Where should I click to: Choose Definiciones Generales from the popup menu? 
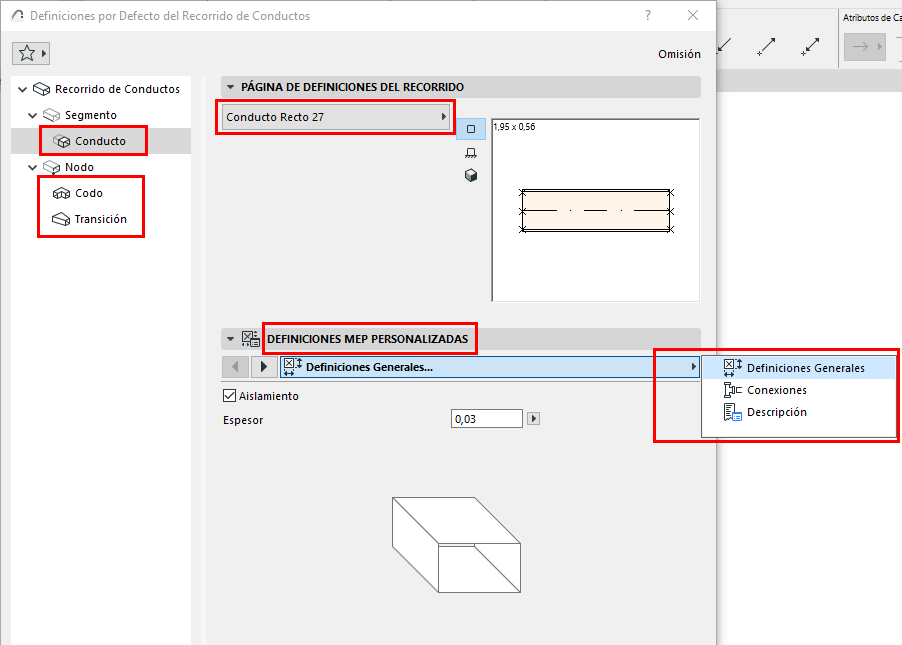tap(799, 368)
